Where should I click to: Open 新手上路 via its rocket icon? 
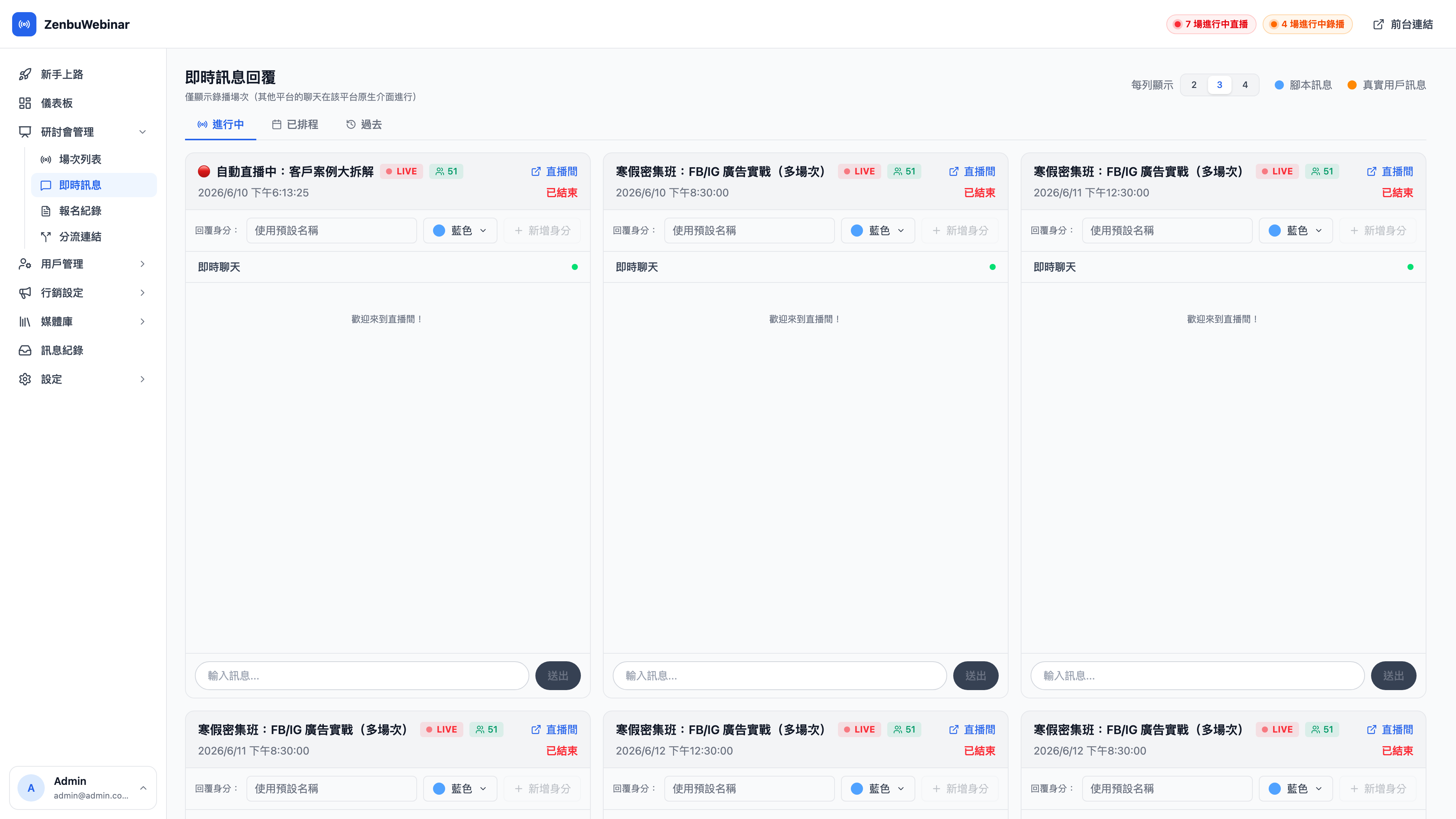25,75
